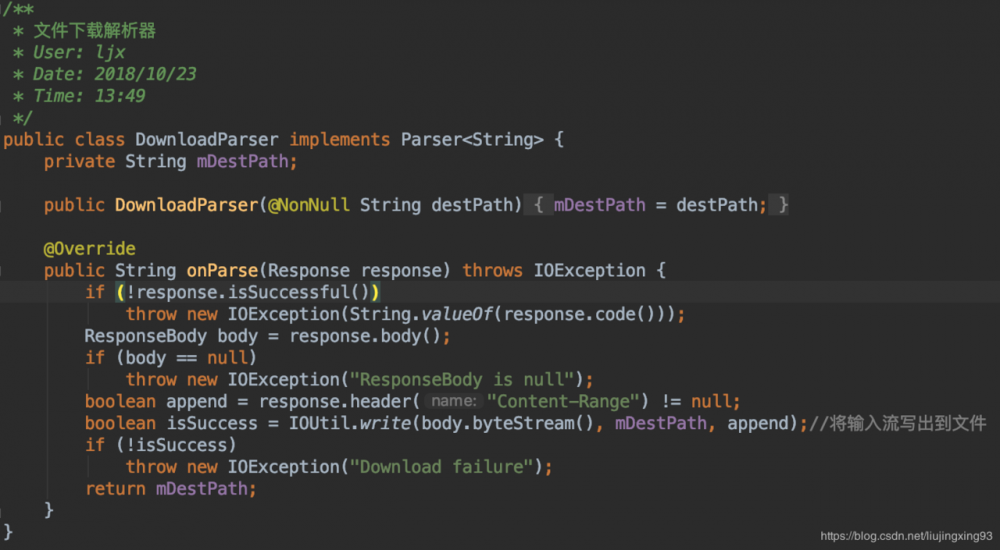The height and width of the screenshot is (550, 1000).
Task: Click the "文件下载解析器" comment line
Action: pyautogui.click(x=94, y=30)
